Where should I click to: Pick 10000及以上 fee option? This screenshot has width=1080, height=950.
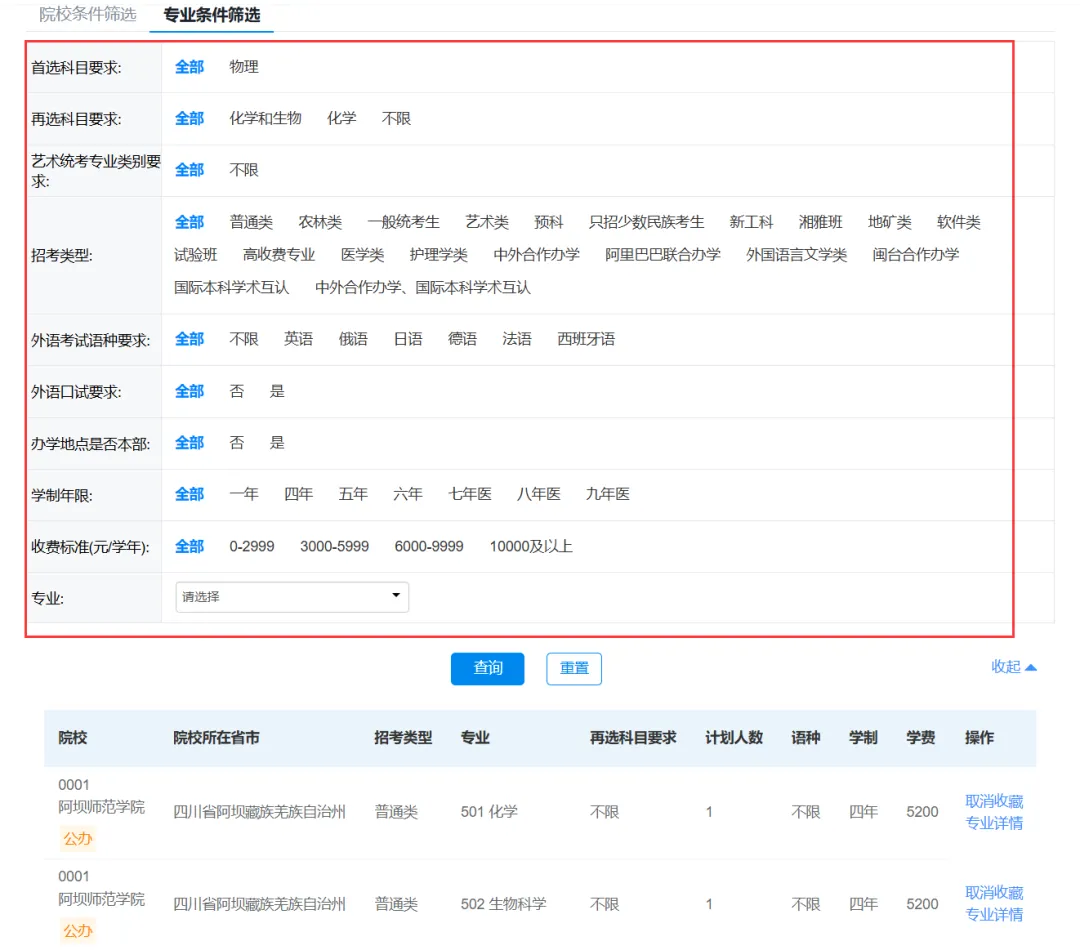coord(531,546)
